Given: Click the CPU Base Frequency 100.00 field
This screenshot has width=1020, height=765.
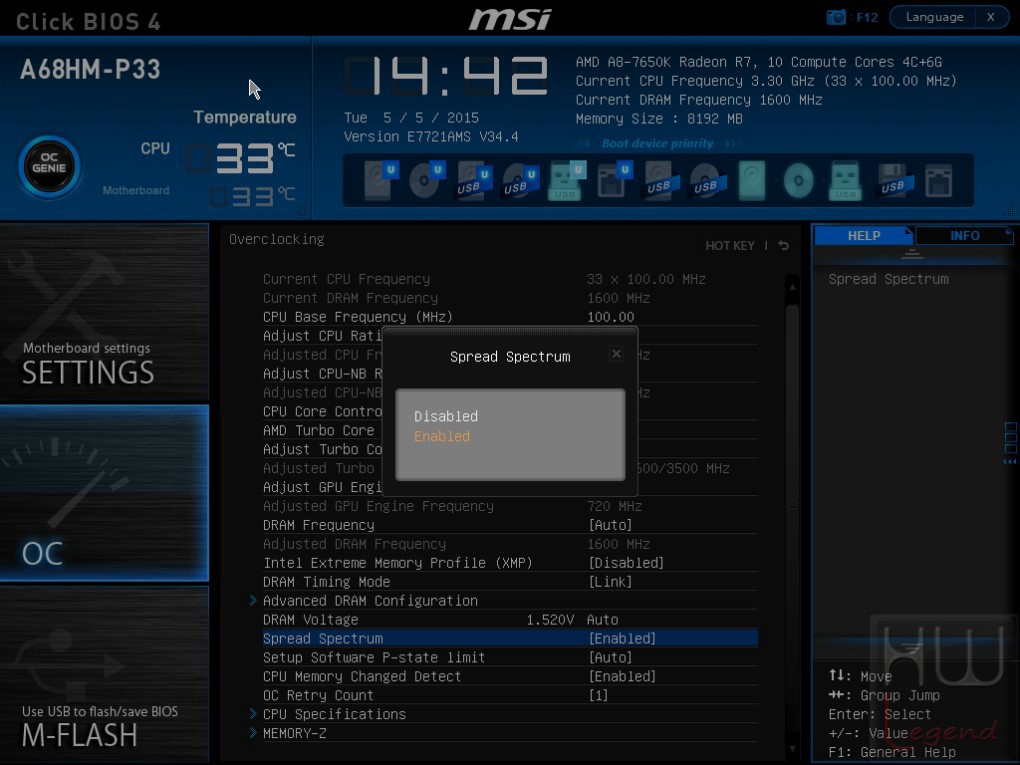Looking at the screenshot, I should pos(611,317).
